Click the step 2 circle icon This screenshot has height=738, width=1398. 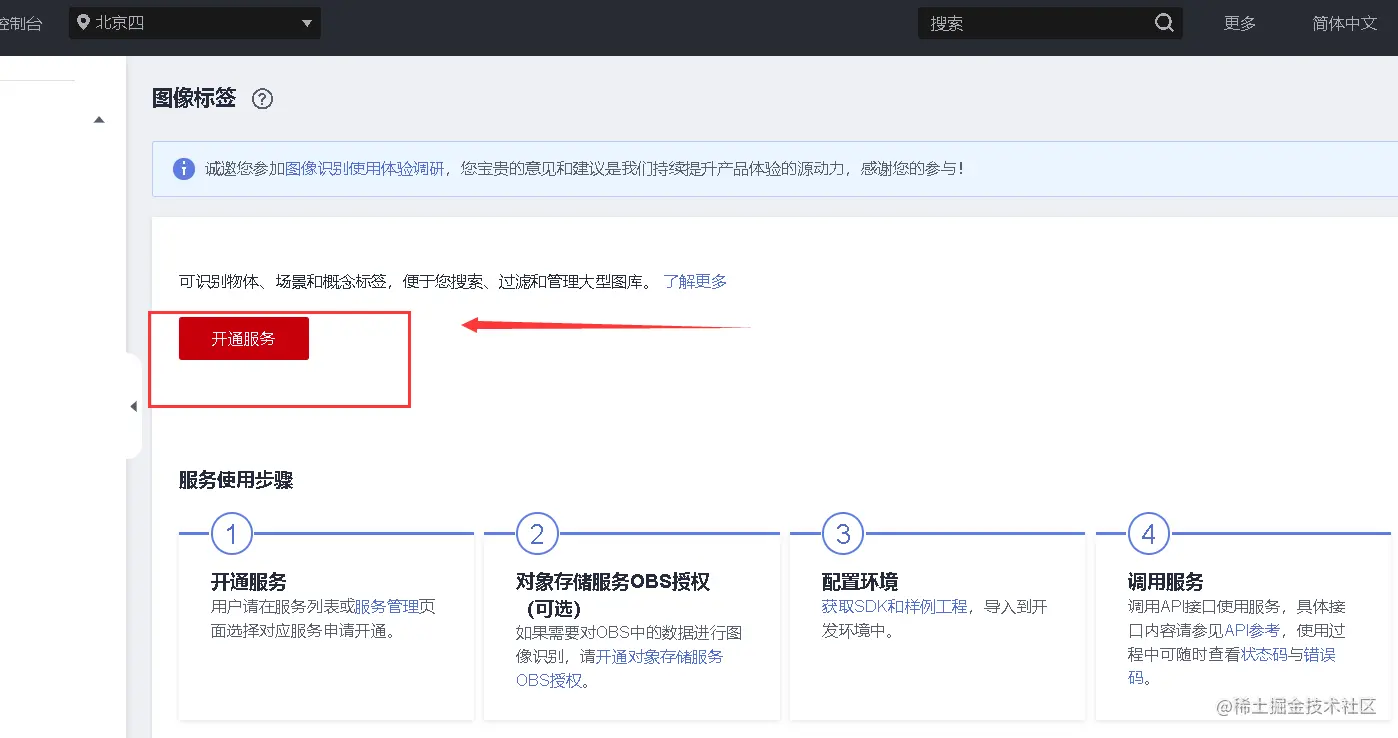coord(537,534)
